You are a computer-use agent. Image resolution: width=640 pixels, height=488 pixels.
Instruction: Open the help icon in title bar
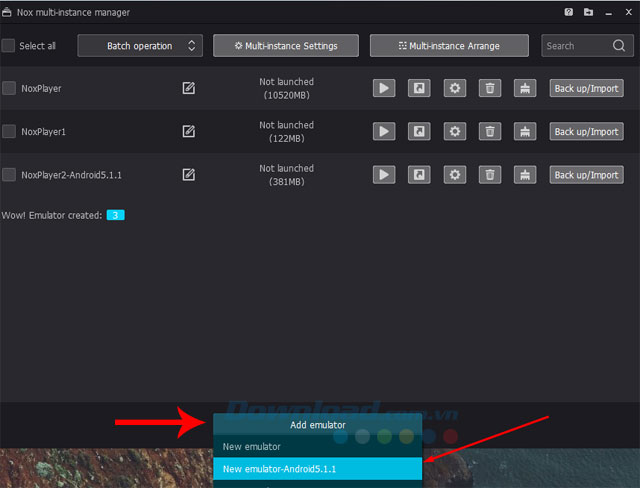(568, 12)
